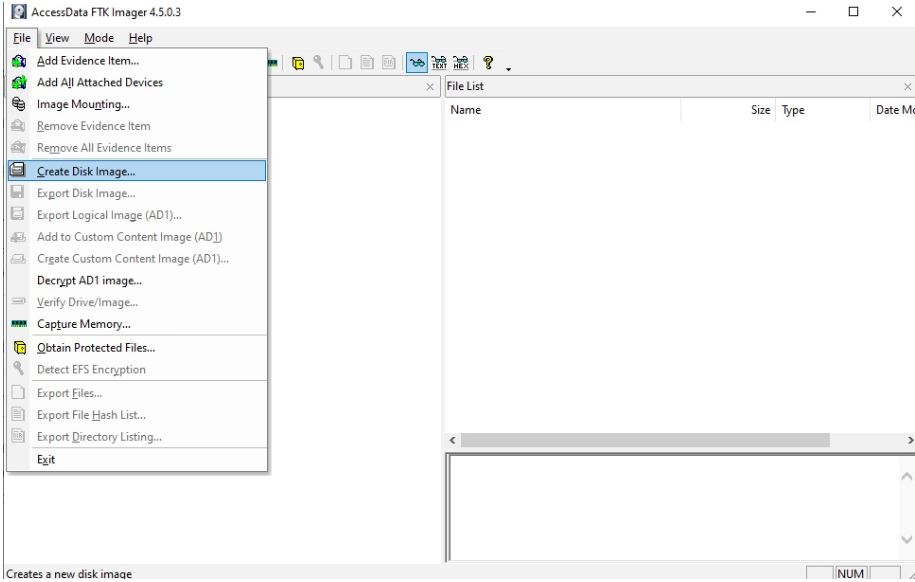This screenshot has height=582, width=915.
Task: Switch to TEXT view mode in toolbar
Action: tap(439, 62)
